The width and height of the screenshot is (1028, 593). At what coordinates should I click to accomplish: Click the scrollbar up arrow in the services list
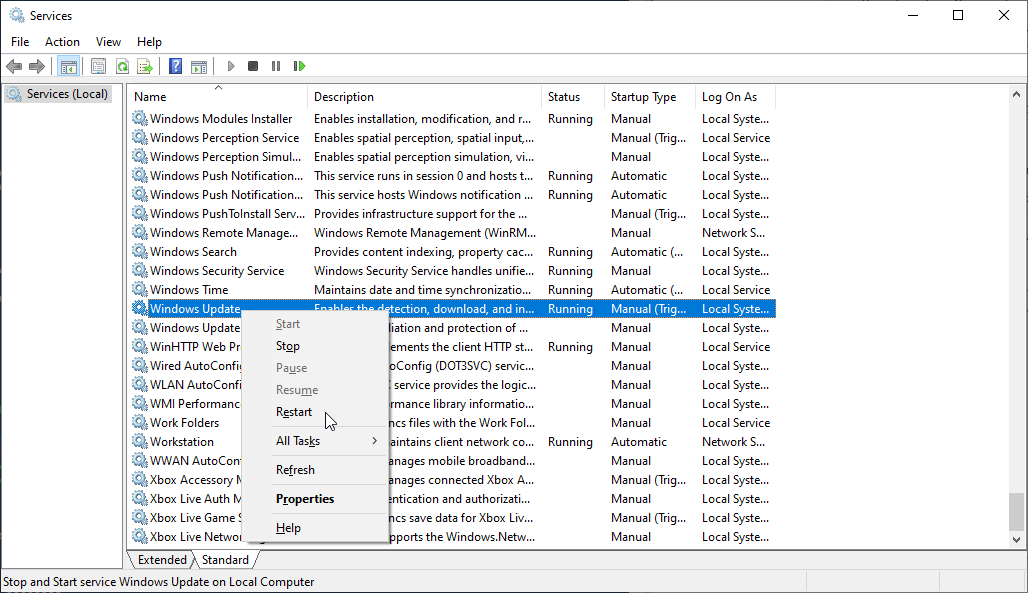click(x=1016, y=94)
